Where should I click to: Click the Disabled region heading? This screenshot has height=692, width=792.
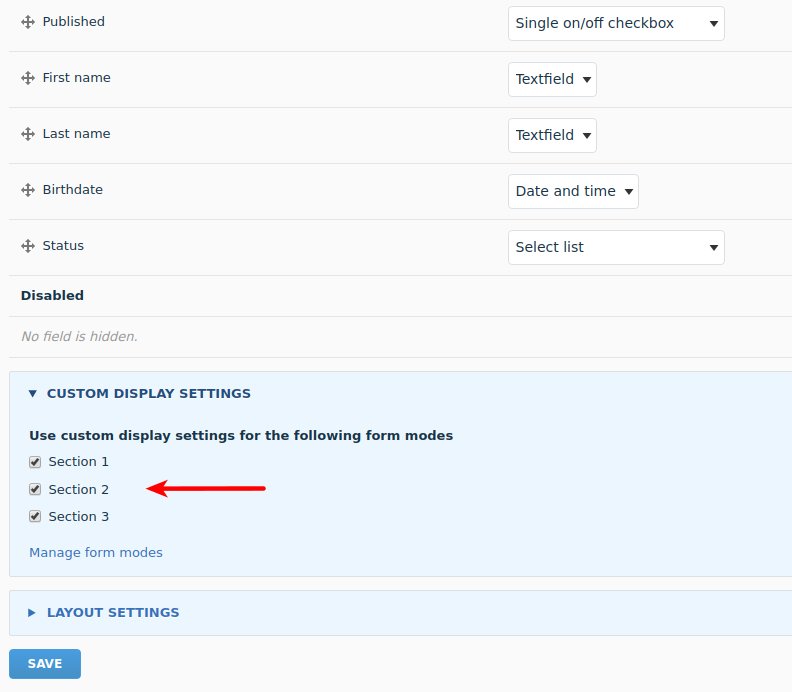(52, 295)
